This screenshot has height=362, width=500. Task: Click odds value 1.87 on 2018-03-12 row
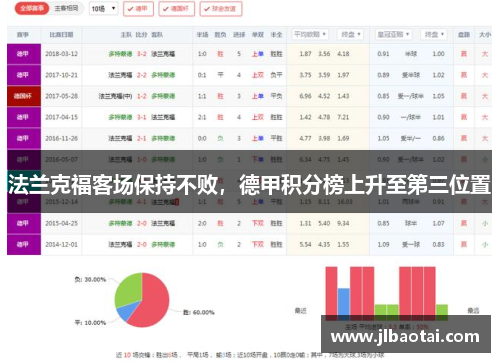pos(305,54)
